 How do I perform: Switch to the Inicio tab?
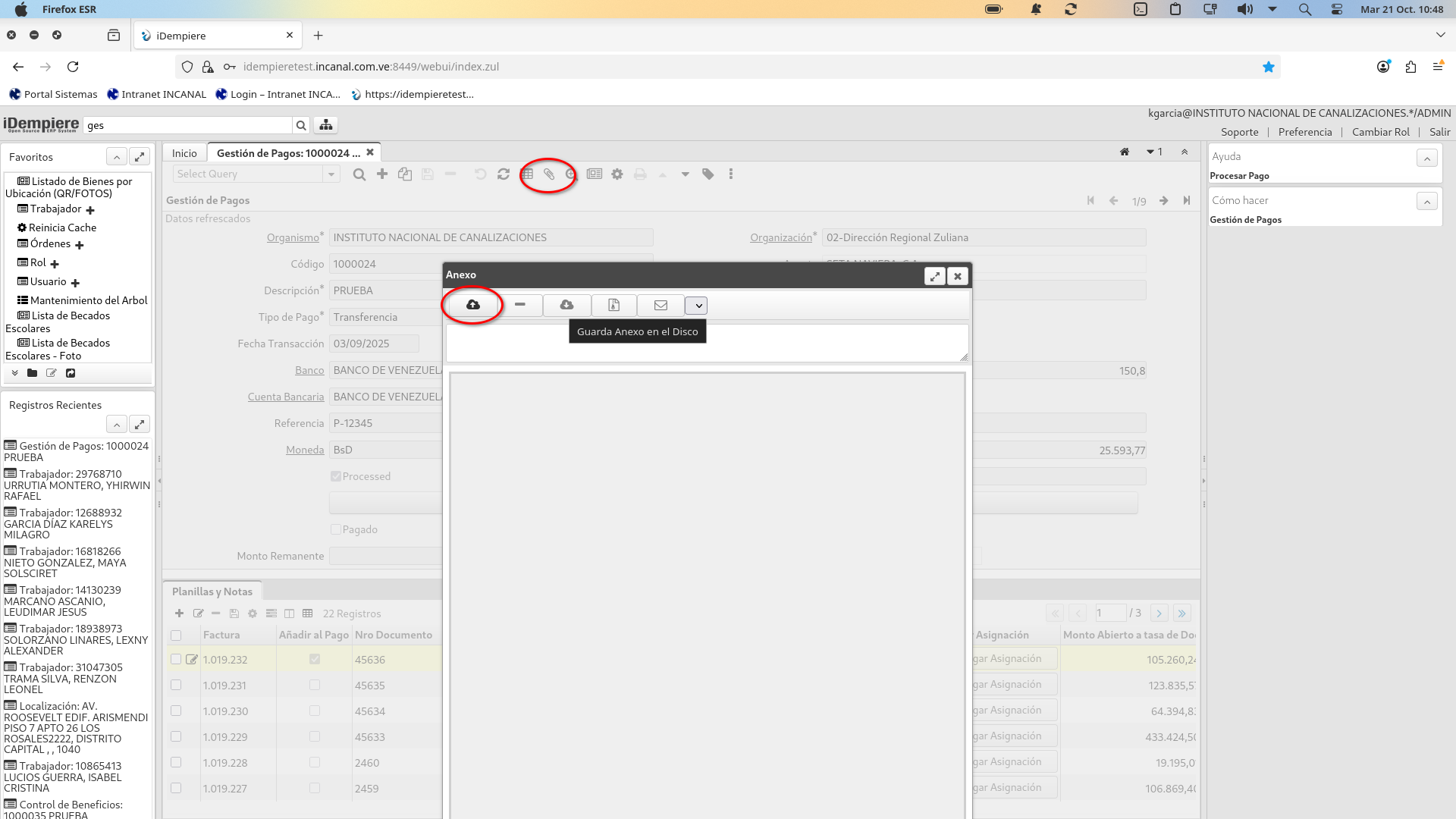[x=184, y=153]
